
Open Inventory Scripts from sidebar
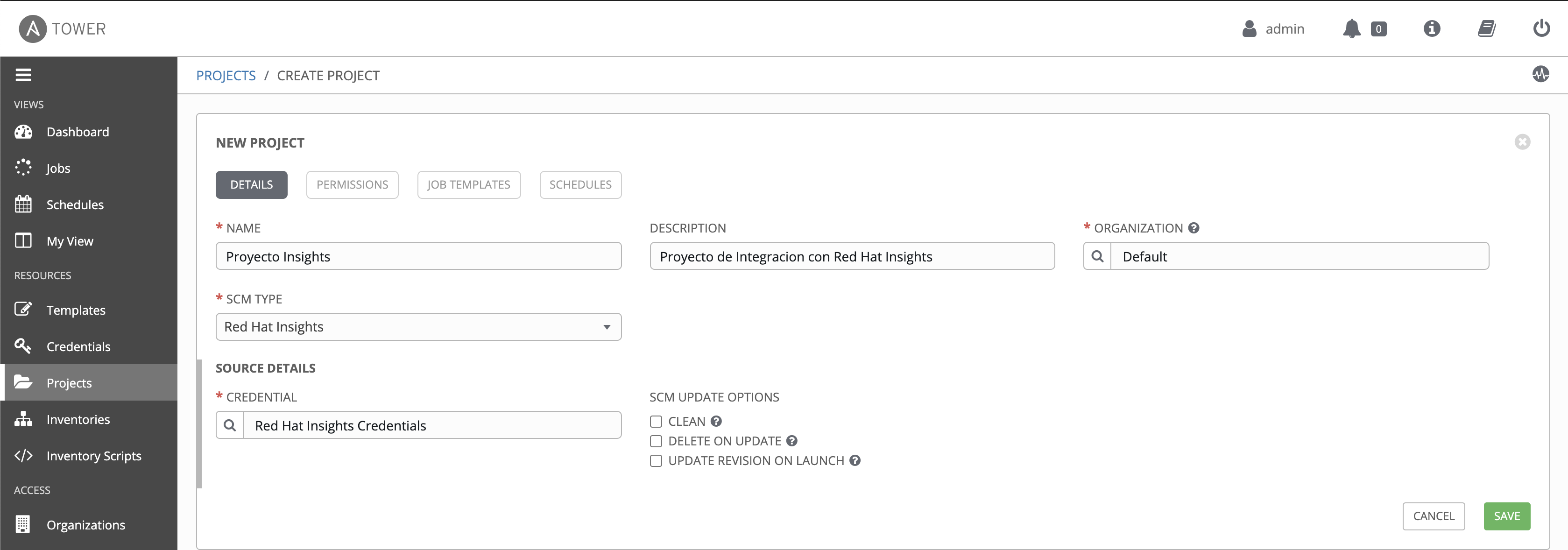[x=89, y=456]
